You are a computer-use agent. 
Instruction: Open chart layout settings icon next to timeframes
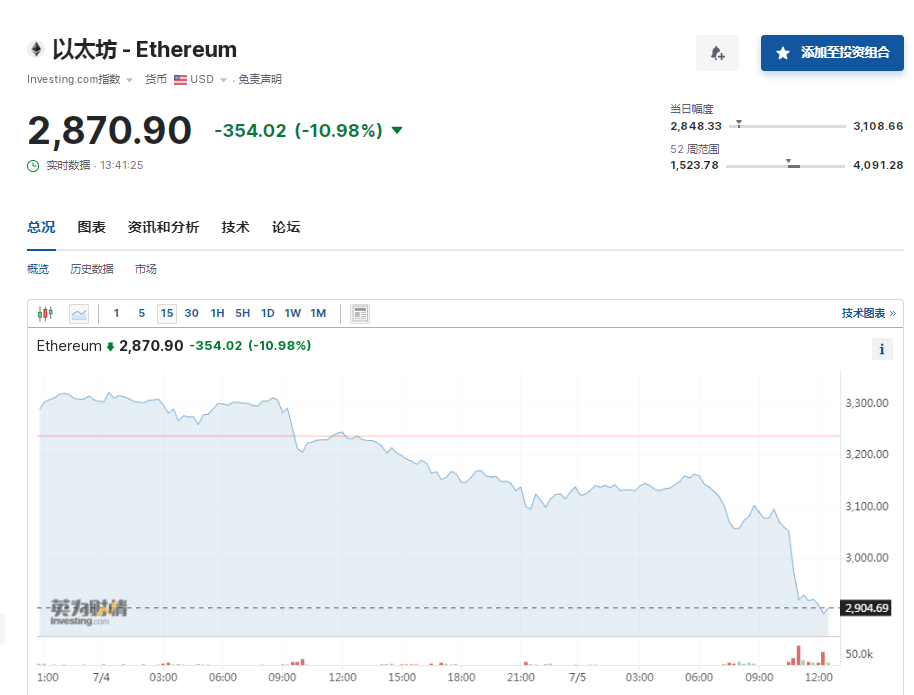point(359,312)
